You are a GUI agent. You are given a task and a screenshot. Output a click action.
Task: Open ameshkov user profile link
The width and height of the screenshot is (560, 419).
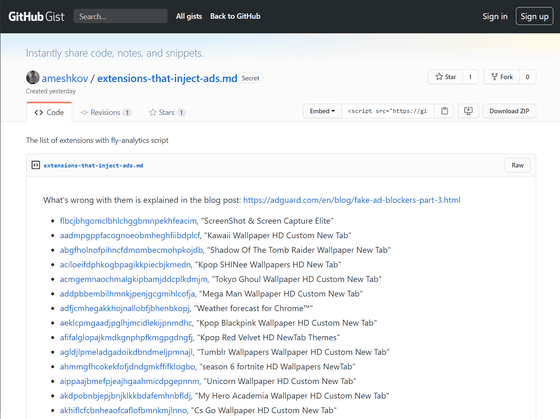(x=65, y=78)
